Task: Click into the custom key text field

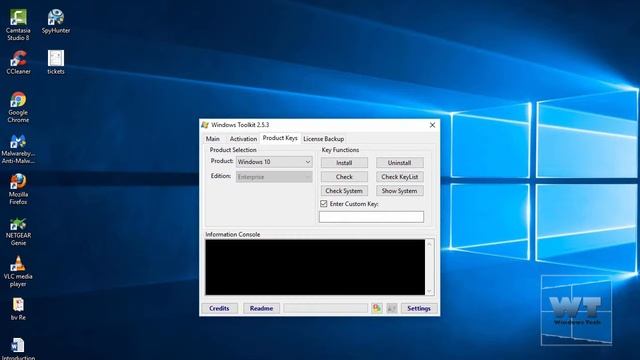Action: (371, 217)
